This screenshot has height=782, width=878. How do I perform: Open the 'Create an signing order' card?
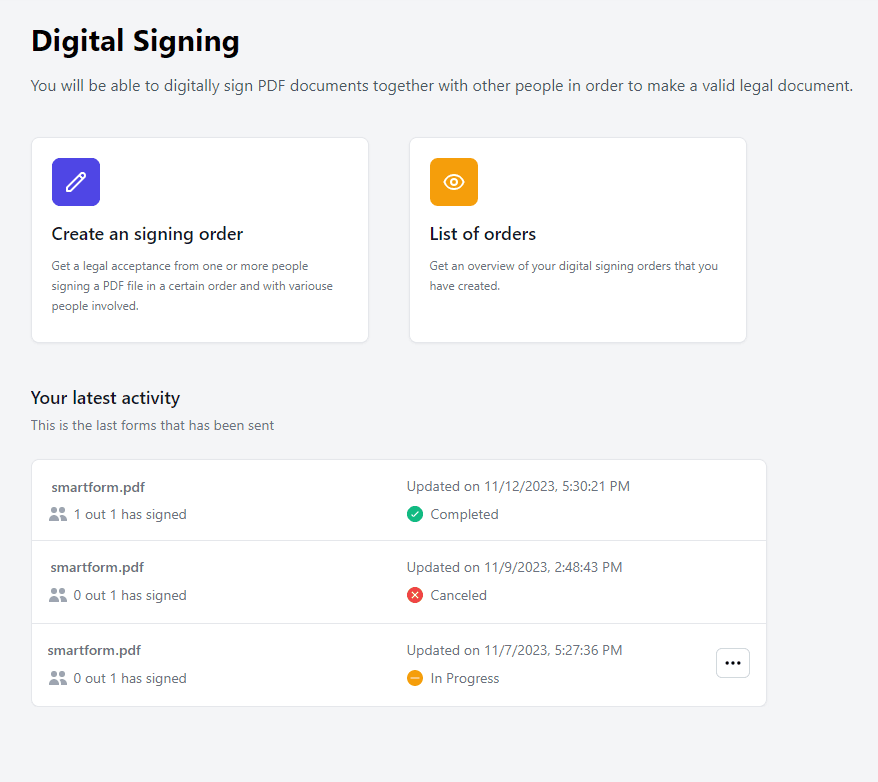click(199, 240)
